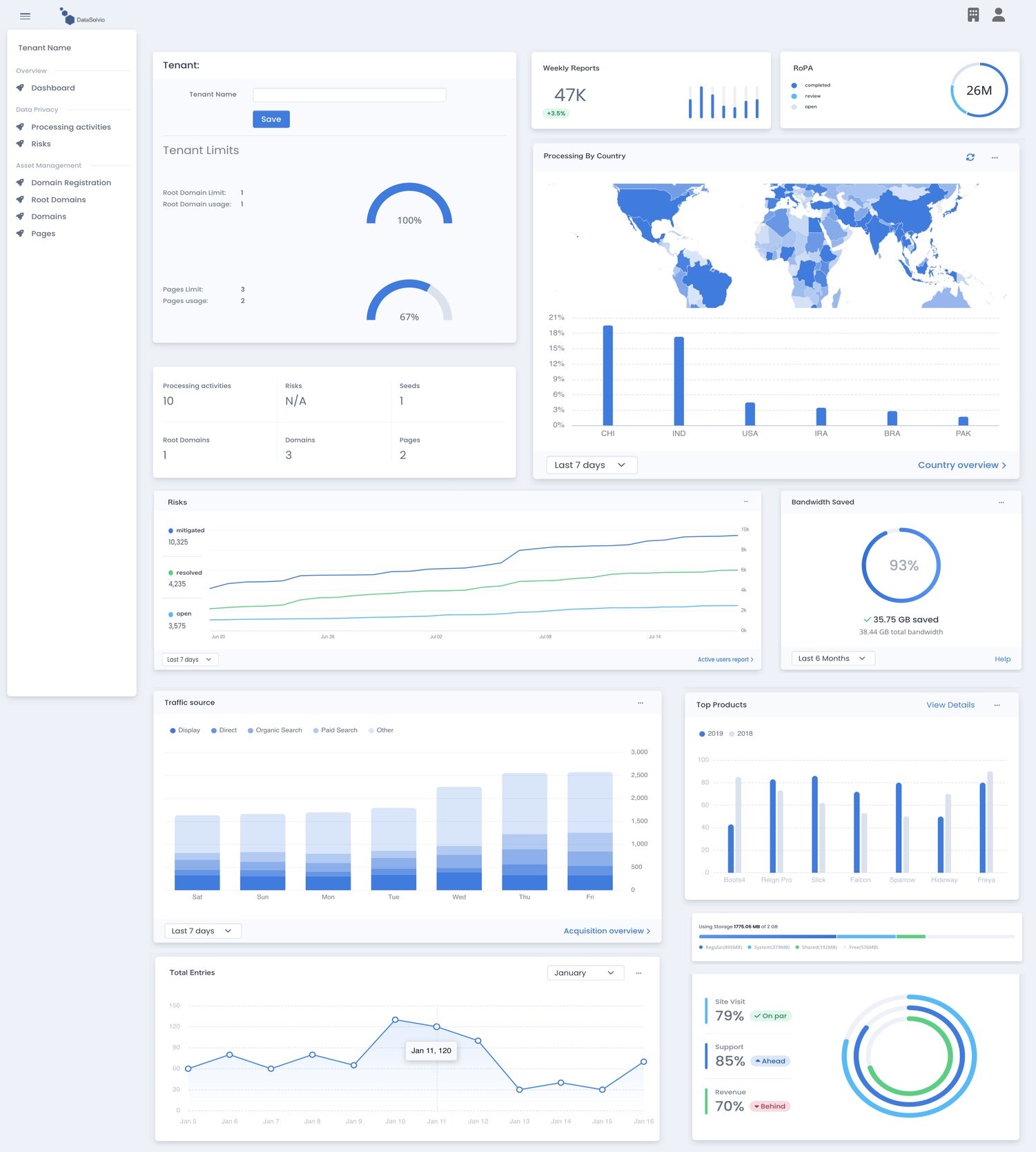The image size is (1036, 1152).
Task: Open Last 7 days dropdown under country chart
Action: pyautogui.click(x=591, y=465)
